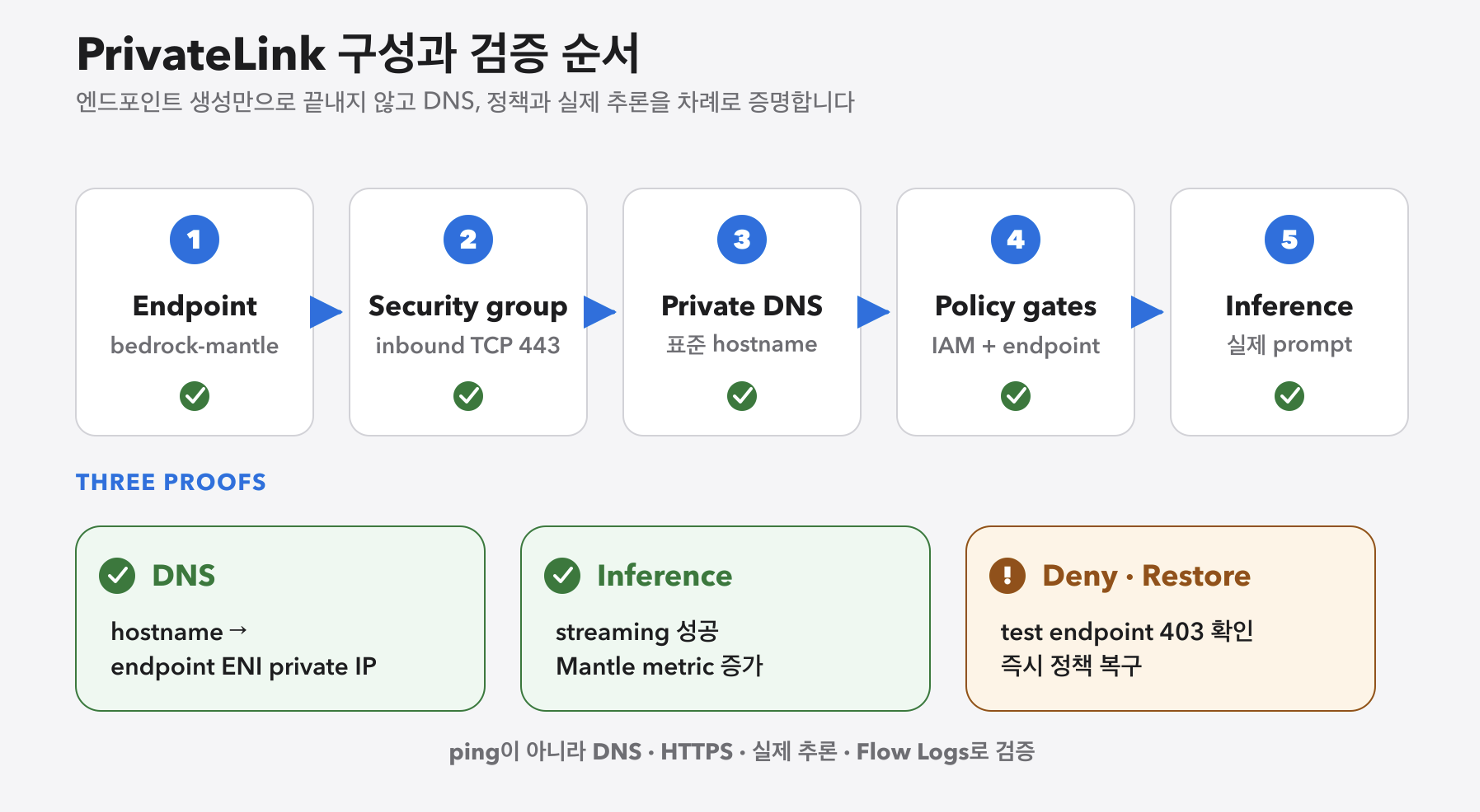Click the green checkmark under inbound TCP 443
The height and width of the screenshot is (812, 1480).
pyautogui.click(x=468, y=396)
